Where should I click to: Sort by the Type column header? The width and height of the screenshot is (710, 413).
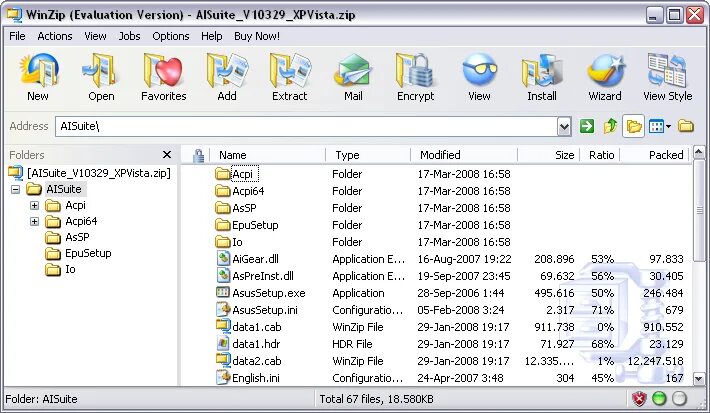(x=368, y=155)
